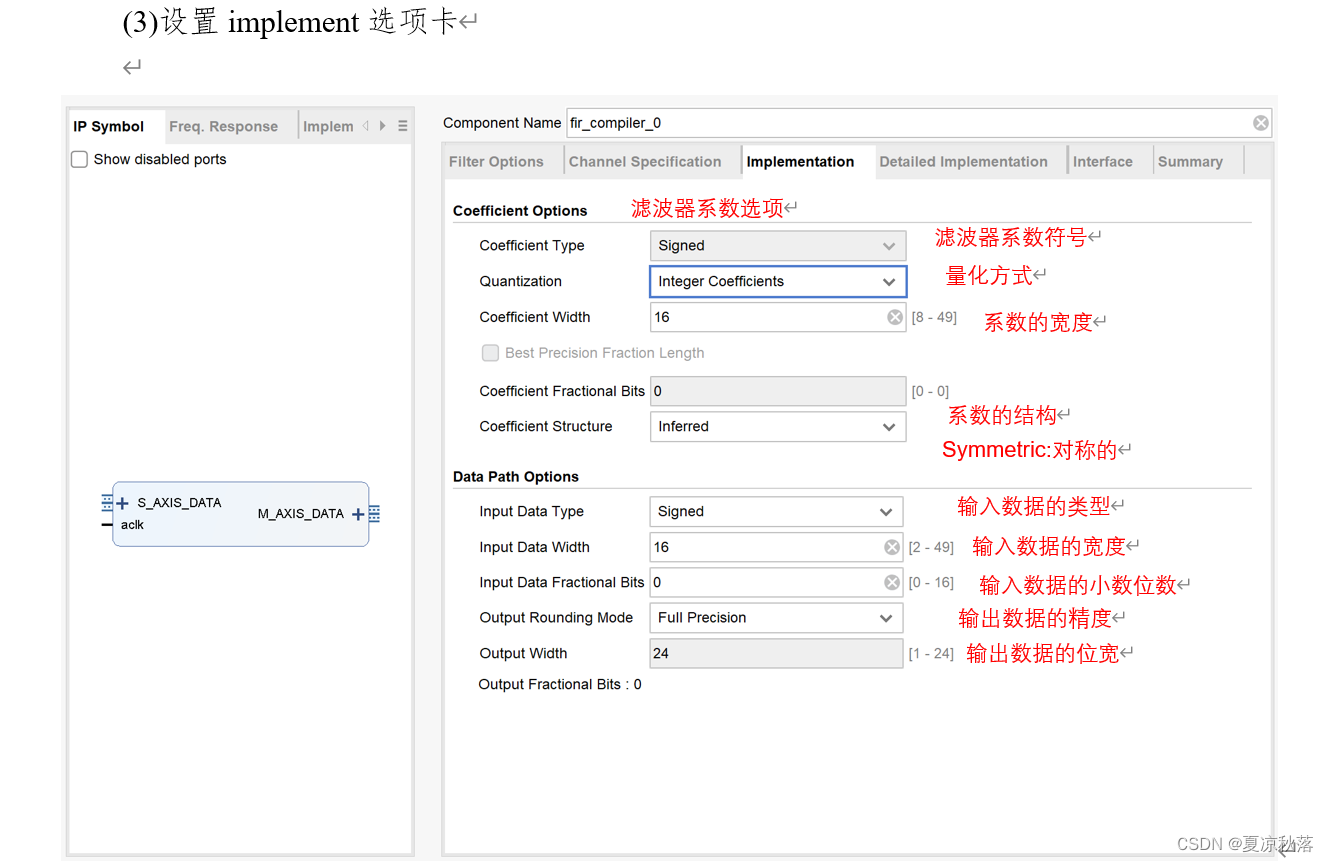This screenshot has width=1329, height=862.
Task: Clear the Input Data Width value
Action: tap(892, 547)
